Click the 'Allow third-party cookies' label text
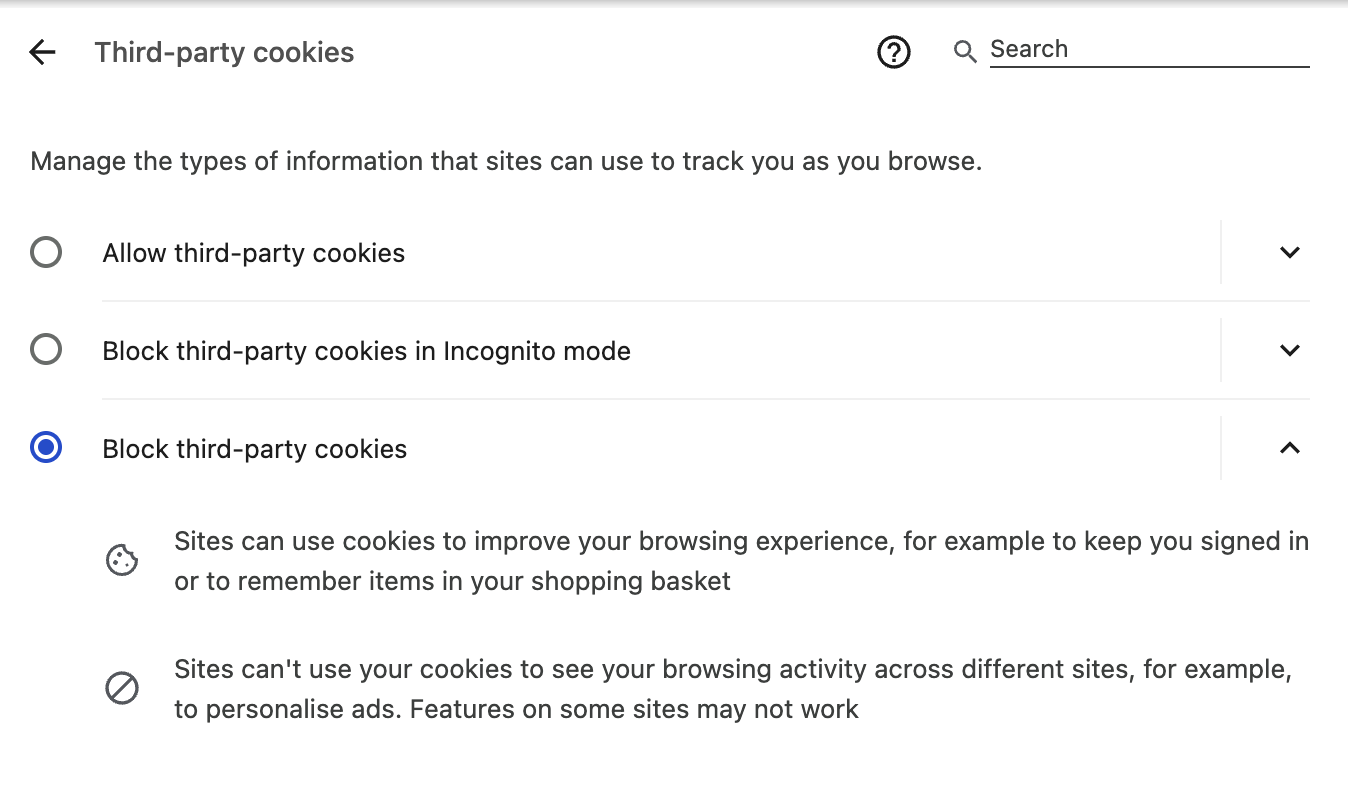1348x786 pixels. 253,253
